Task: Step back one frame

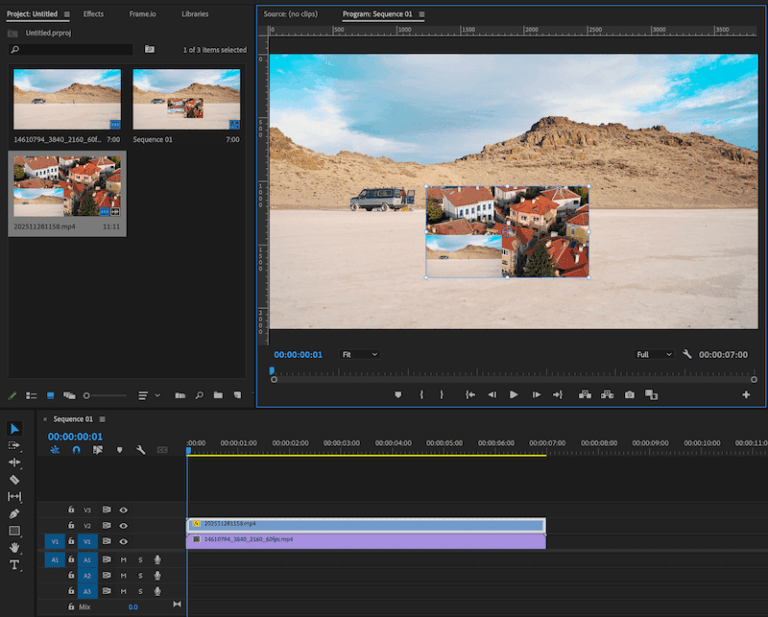Action: [x=492, y=395]
